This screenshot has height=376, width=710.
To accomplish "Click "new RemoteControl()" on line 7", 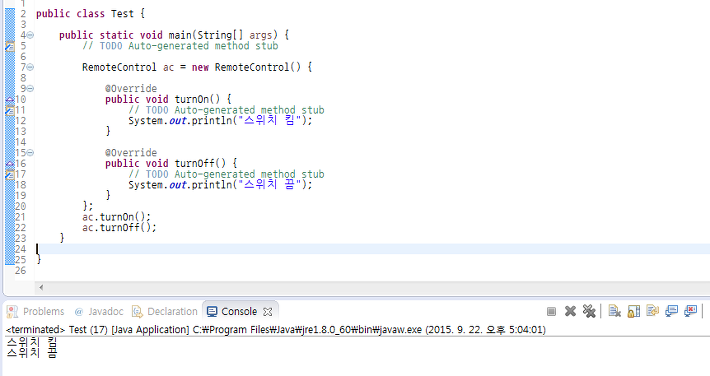I will (x=246, y=67).
